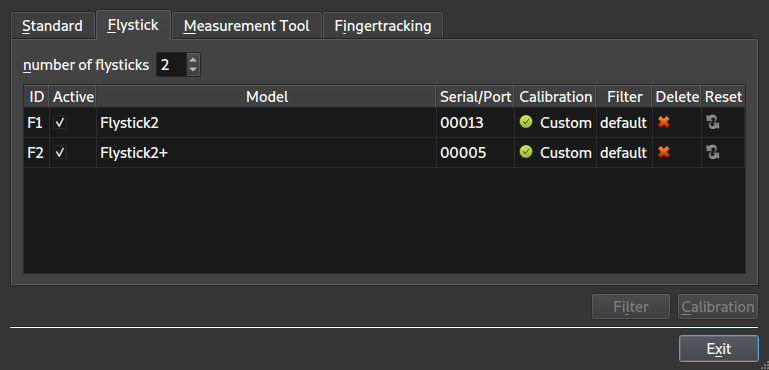Screen dimensions: 769x370
Task: Increase the number of flysticks
Action: pos(193,59)
